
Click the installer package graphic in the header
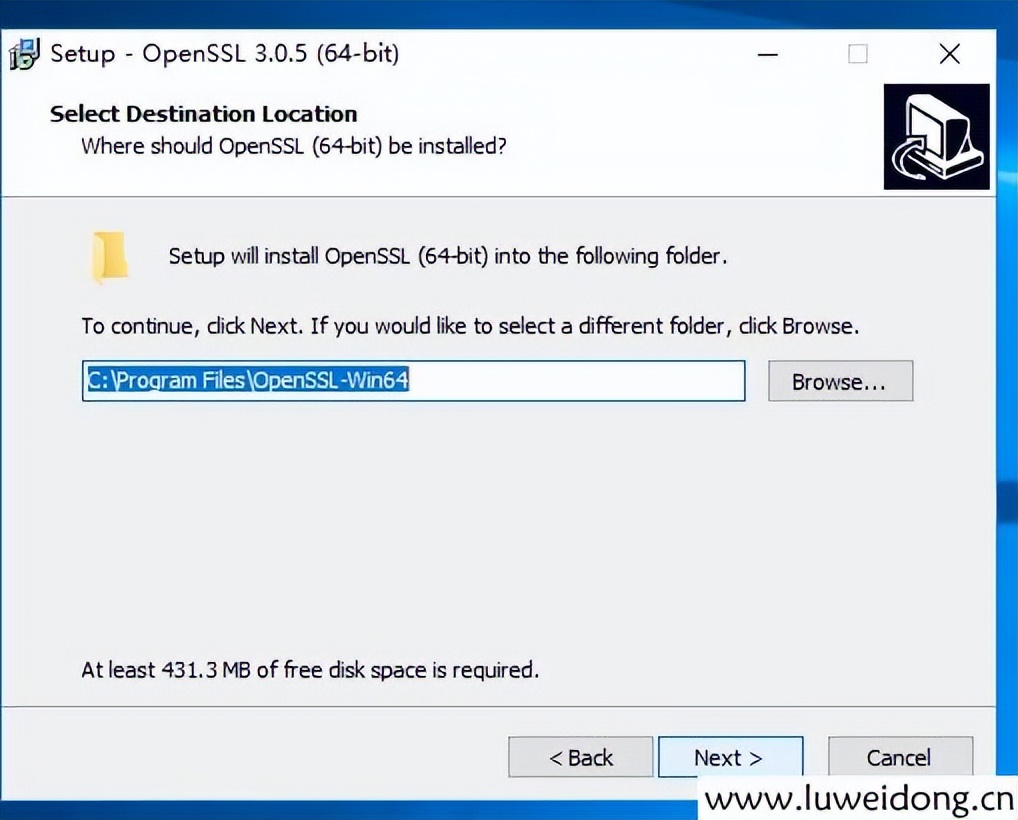(x=935, y=136)
